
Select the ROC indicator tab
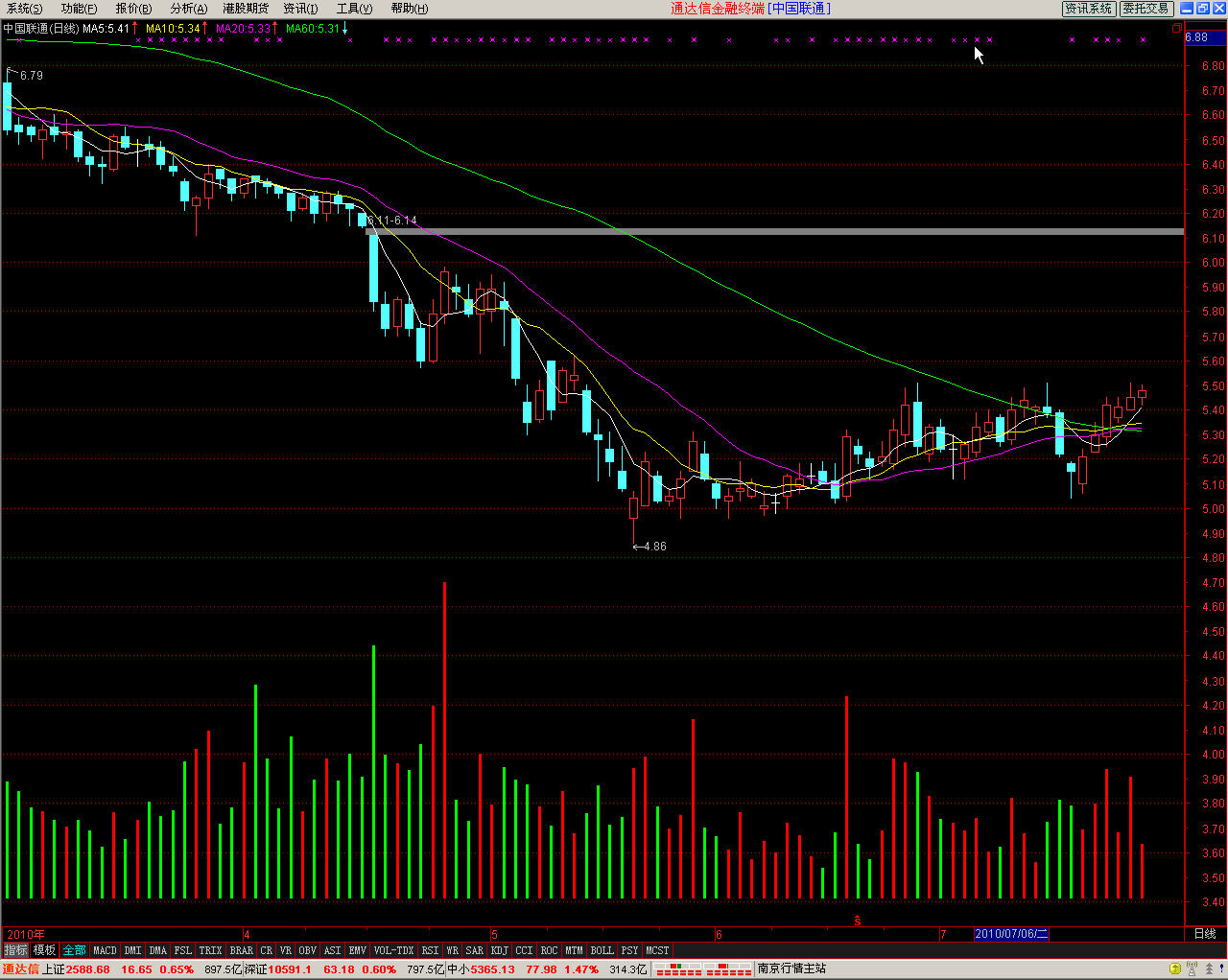(x=550, y=950)
